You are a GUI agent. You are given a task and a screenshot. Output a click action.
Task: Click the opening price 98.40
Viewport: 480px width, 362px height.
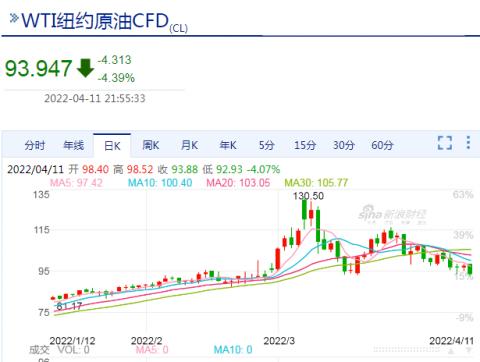pyautogui.click(x=95, y=169)
